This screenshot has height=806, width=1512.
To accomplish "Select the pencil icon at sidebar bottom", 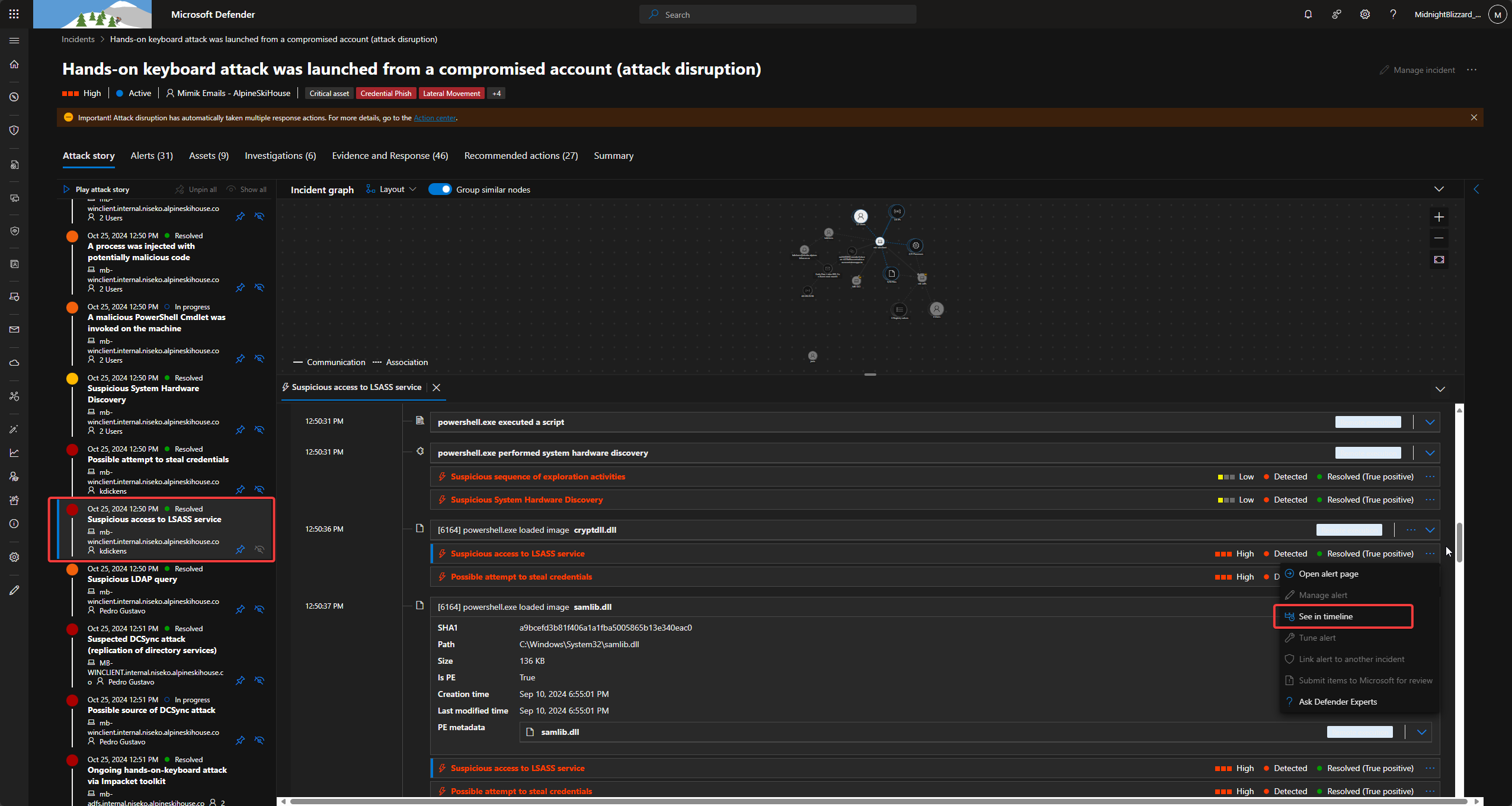I will click(x=14, y=590).
